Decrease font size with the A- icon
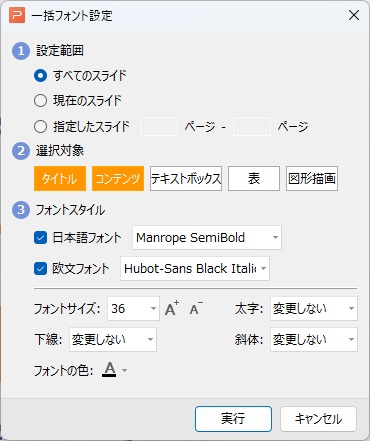The height and width of the screenshot is (441, 370). pos(196,308)
